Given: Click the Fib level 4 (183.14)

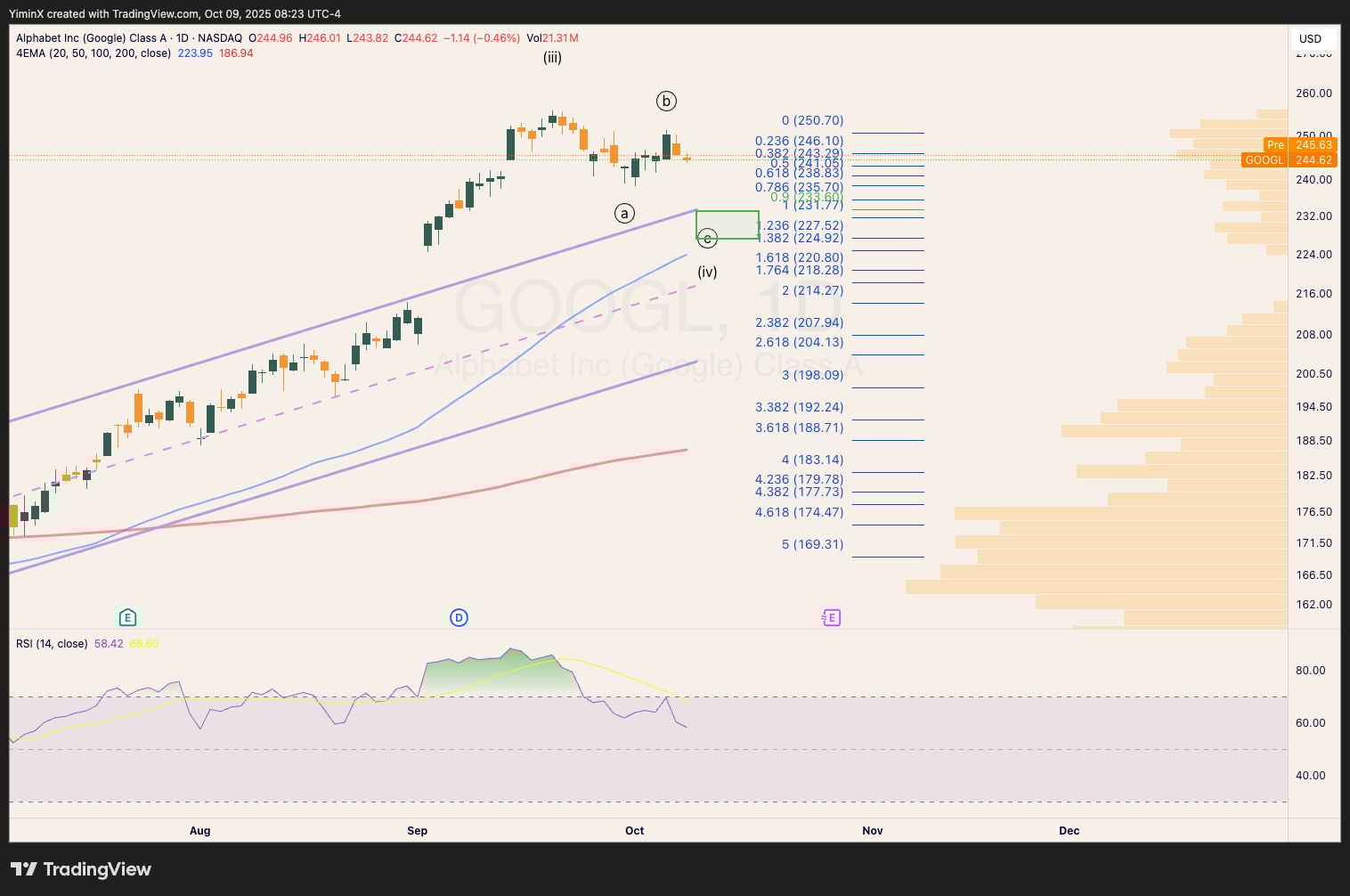Looking at the screenshot, I should (x=812, y=460).
